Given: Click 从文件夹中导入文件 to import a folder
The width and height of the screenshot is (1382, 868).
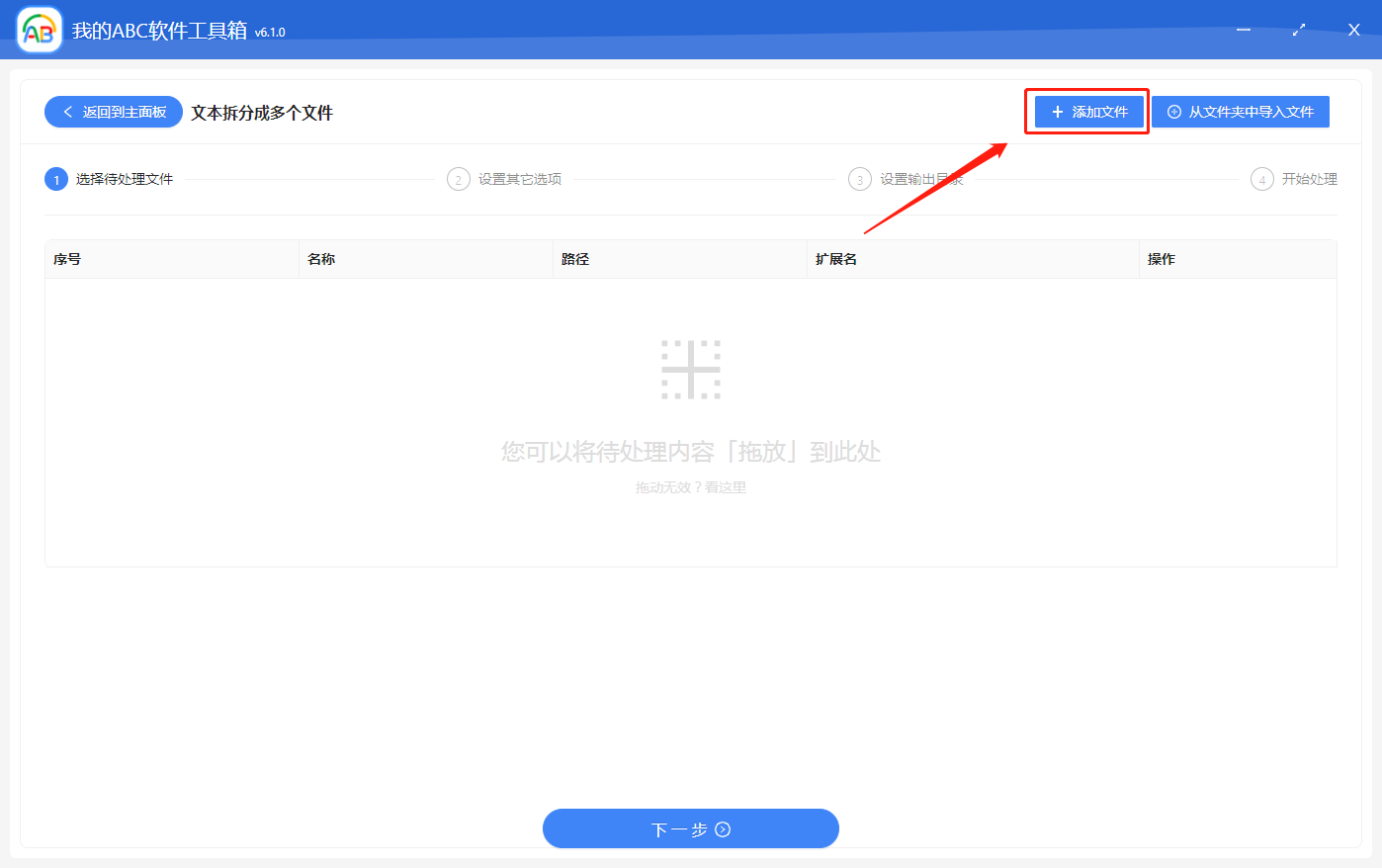Looking at the screenshot, I should point(1241,111).
